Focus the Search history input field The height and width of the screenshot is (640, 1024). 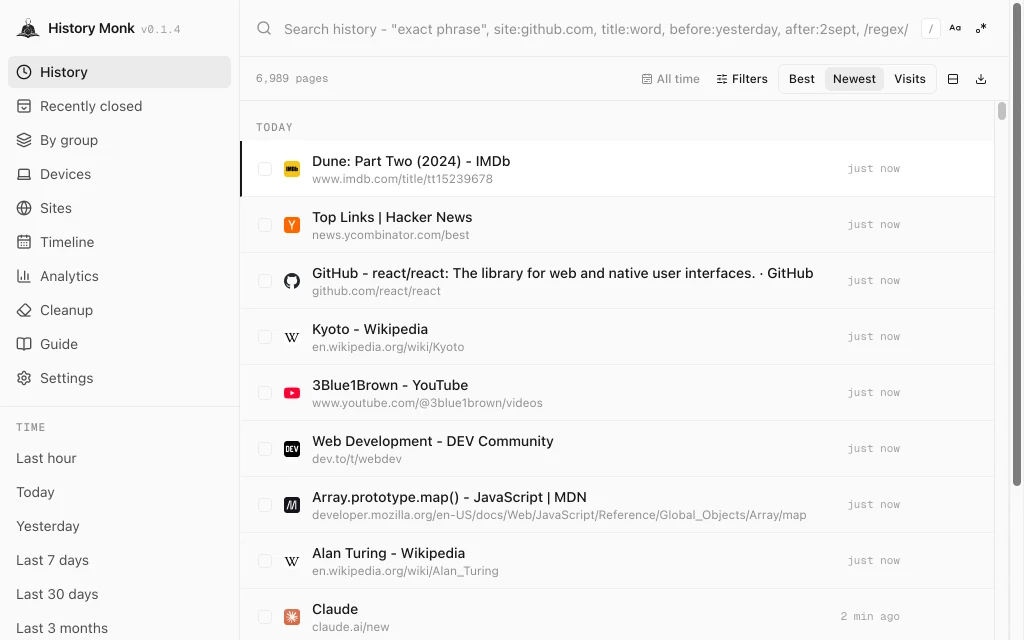[x=596, y=29]
